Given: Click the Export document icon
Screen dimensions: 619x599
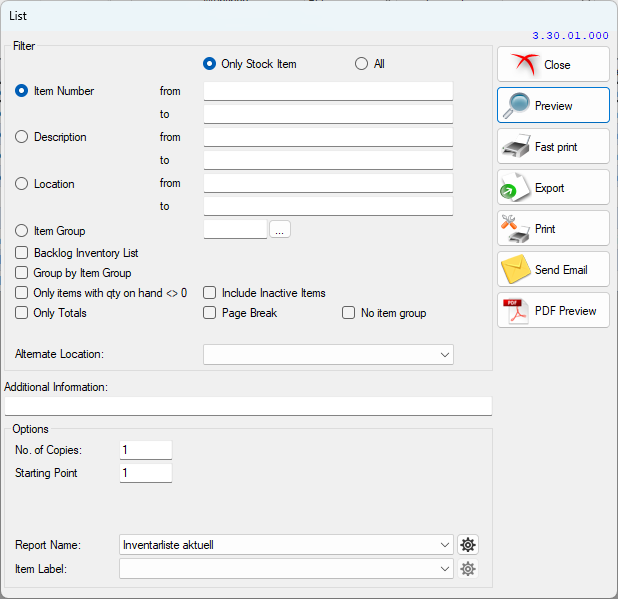Looking at the screenshot, I should 515,187.
